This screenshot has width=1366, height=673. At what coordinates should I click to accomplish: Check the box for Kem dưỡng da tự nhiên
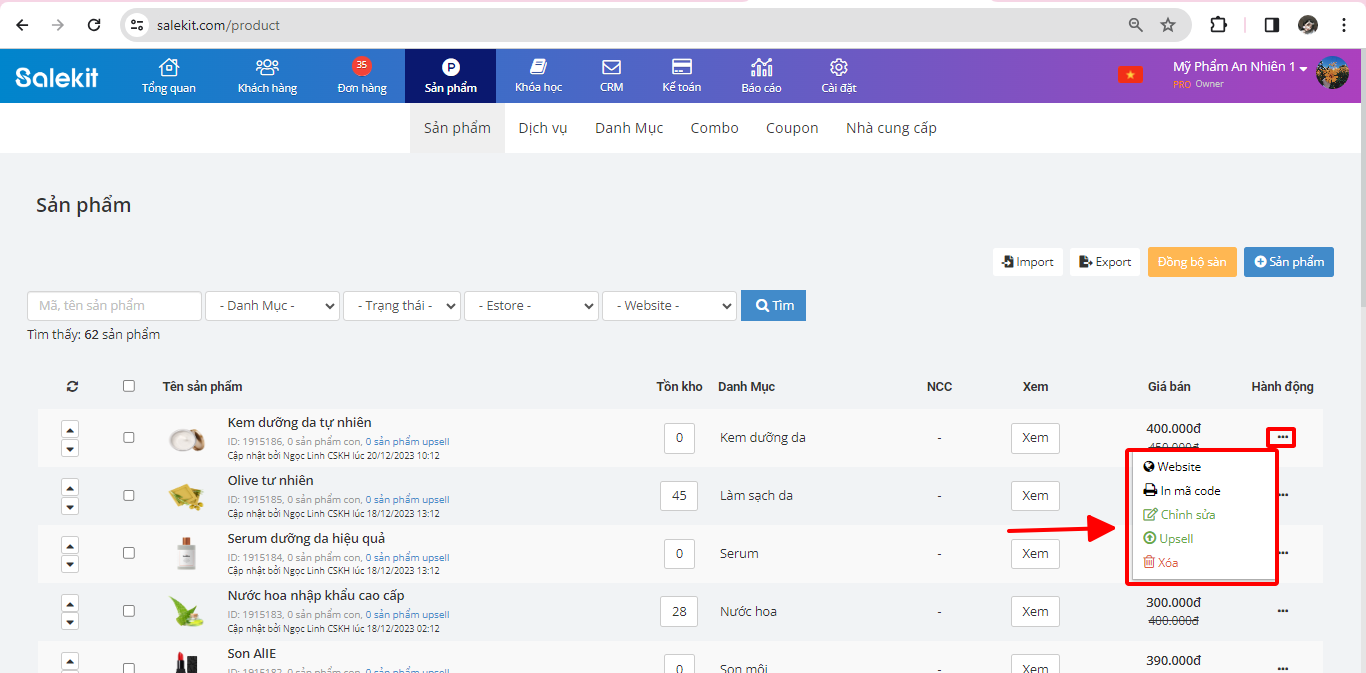tap(128, 437)
